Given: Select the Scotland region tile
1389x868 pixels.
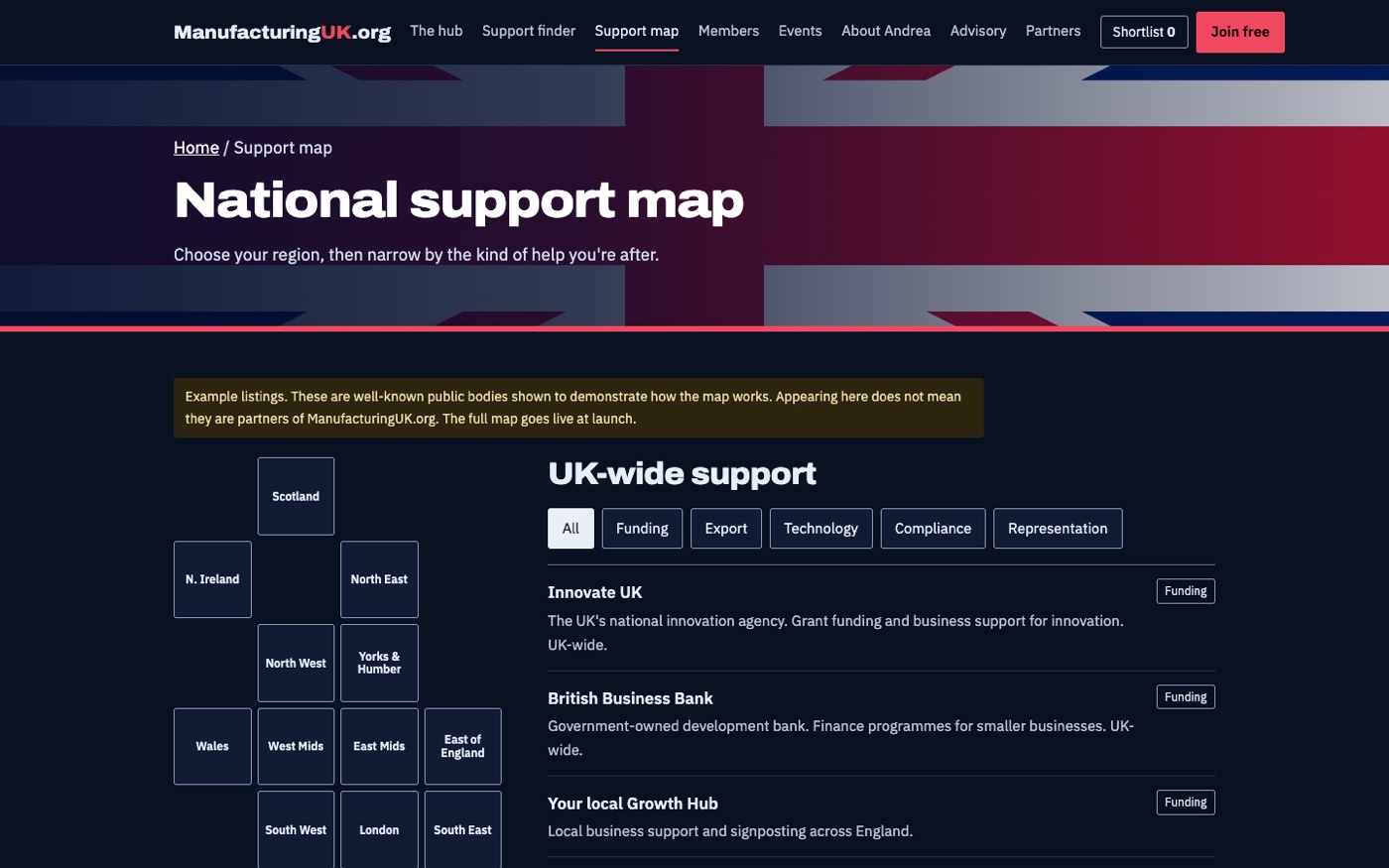Looking at the screenshot, I should pyautogui.click(x=296, y=496).
